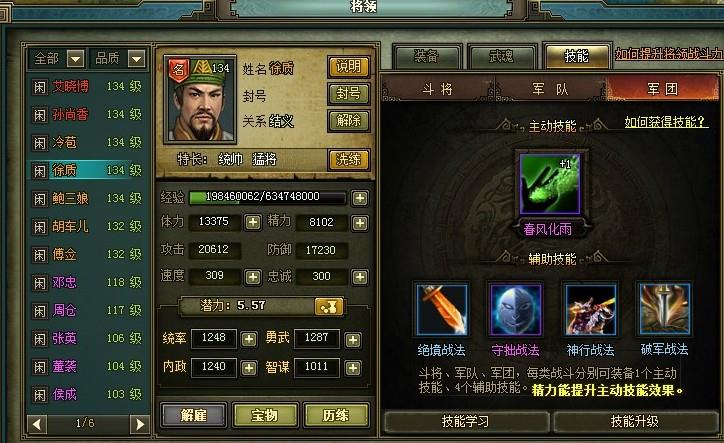The image size is (724, 443).
Task: Select the 破军战法 skill icon
Action: point(664,309)
